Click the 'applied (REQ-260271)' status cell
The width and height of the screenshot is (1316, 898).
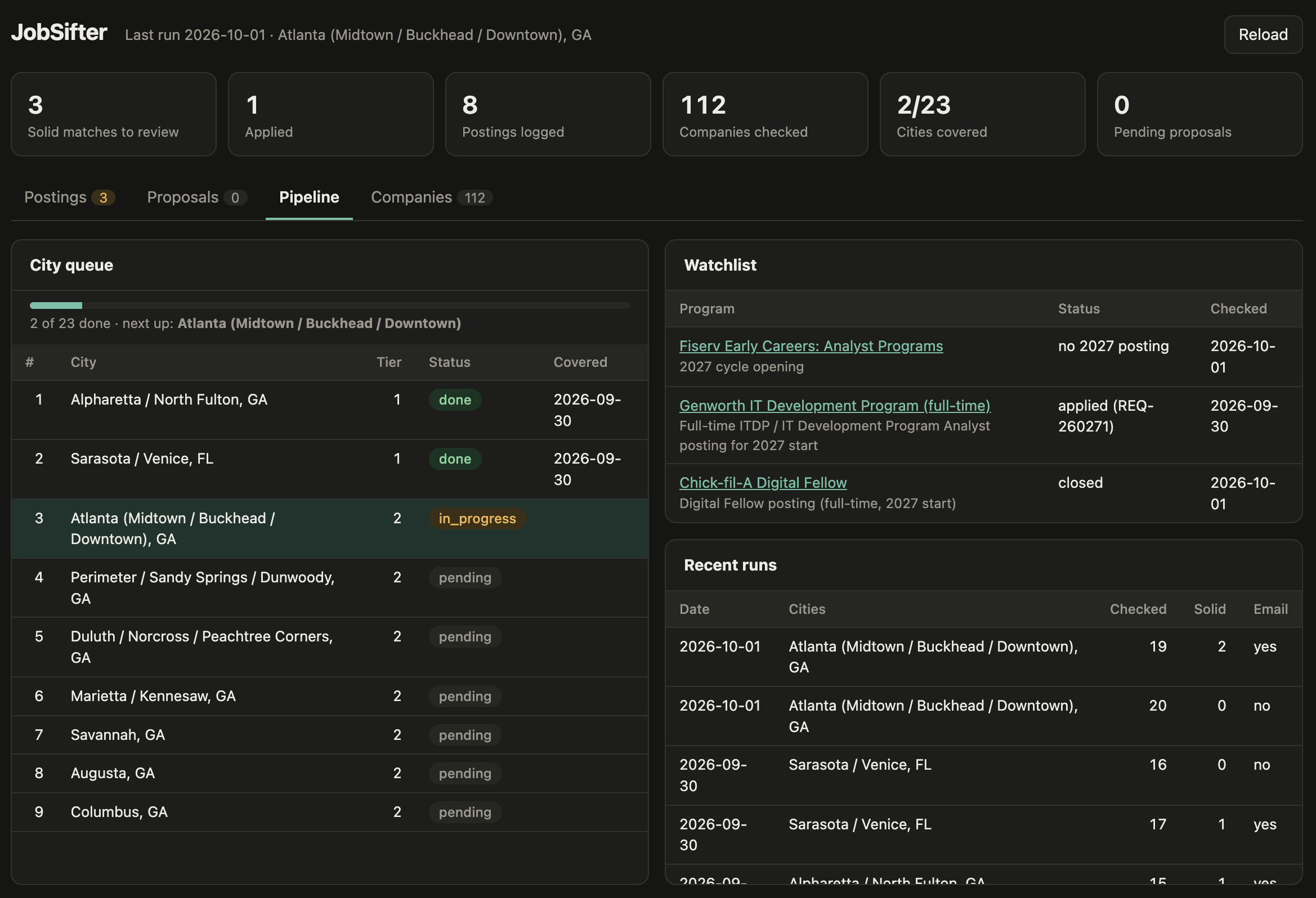pyautogui.click(x=1105, y=416)
